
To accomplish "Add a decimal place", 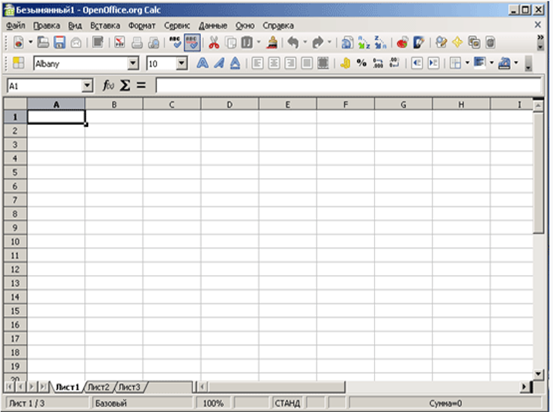I will [x=378, y=63].
